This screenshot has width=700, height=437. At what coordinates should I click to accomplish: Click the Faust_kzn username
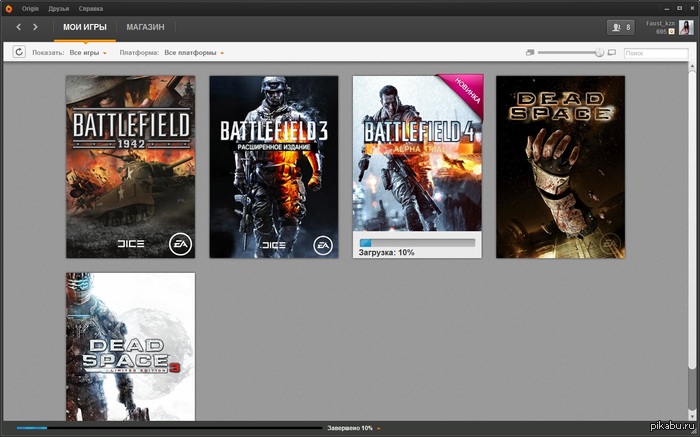point(660,23)
